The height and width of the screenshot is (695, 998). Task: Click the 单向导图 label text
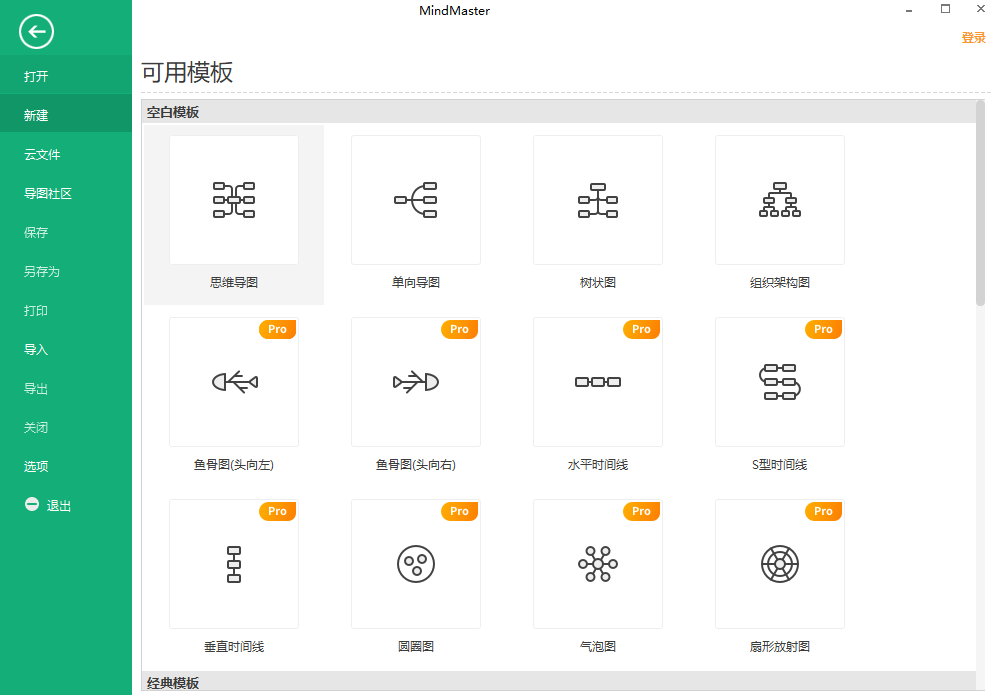[416, 282]
